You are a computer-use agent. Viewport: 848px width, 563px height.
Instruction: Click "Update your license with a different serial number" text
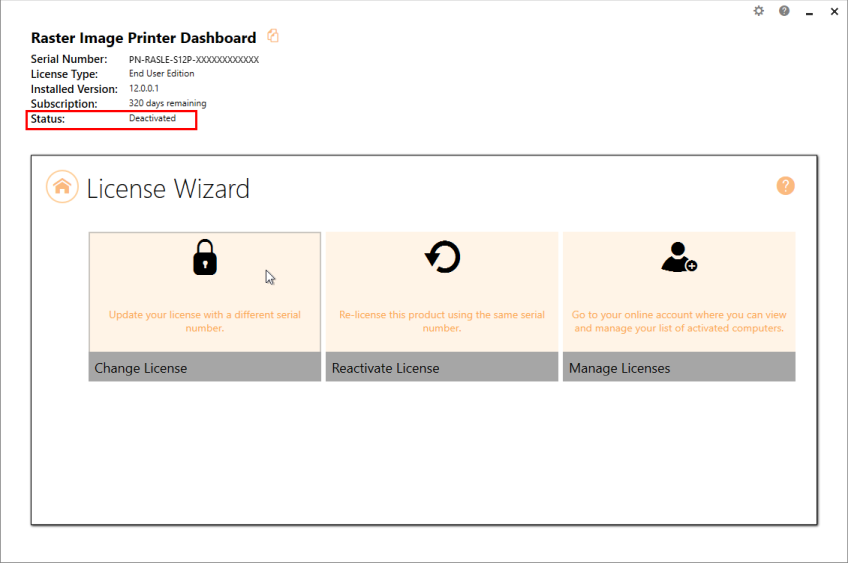pos(205,321)
